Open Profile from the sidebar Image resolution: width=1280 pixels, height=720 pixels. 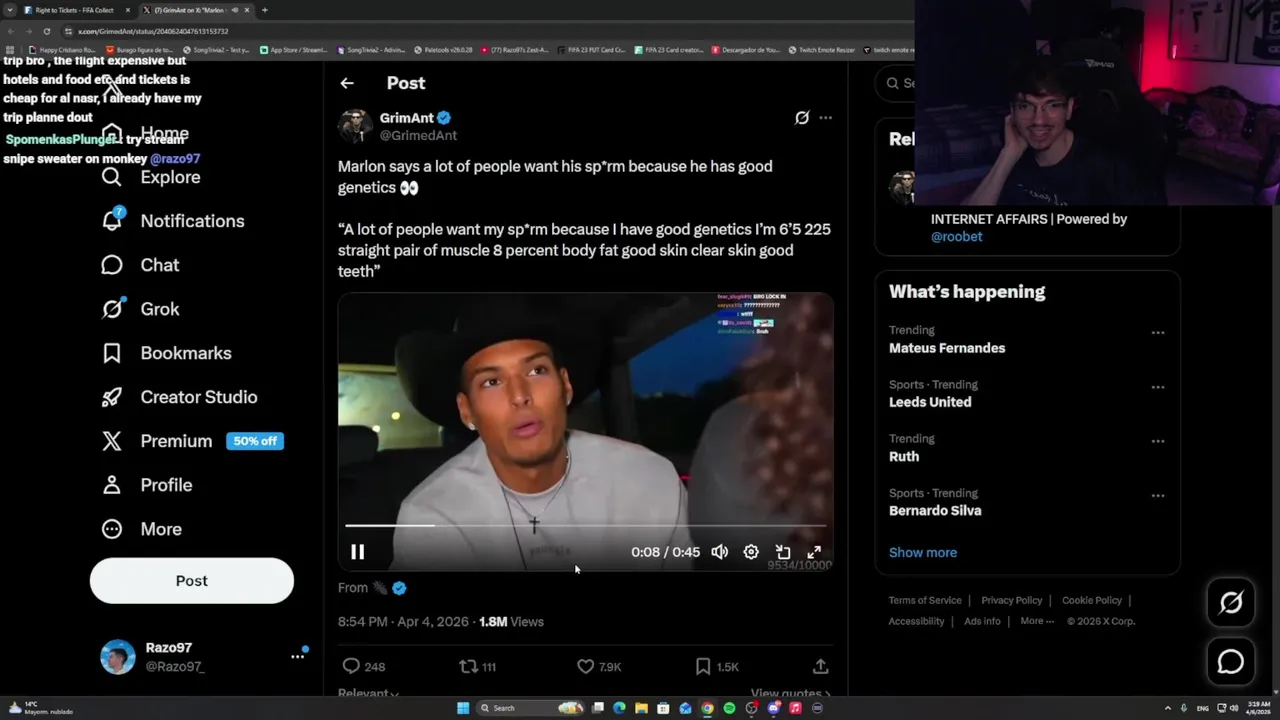pyautogui.click(x=146, y=485)
